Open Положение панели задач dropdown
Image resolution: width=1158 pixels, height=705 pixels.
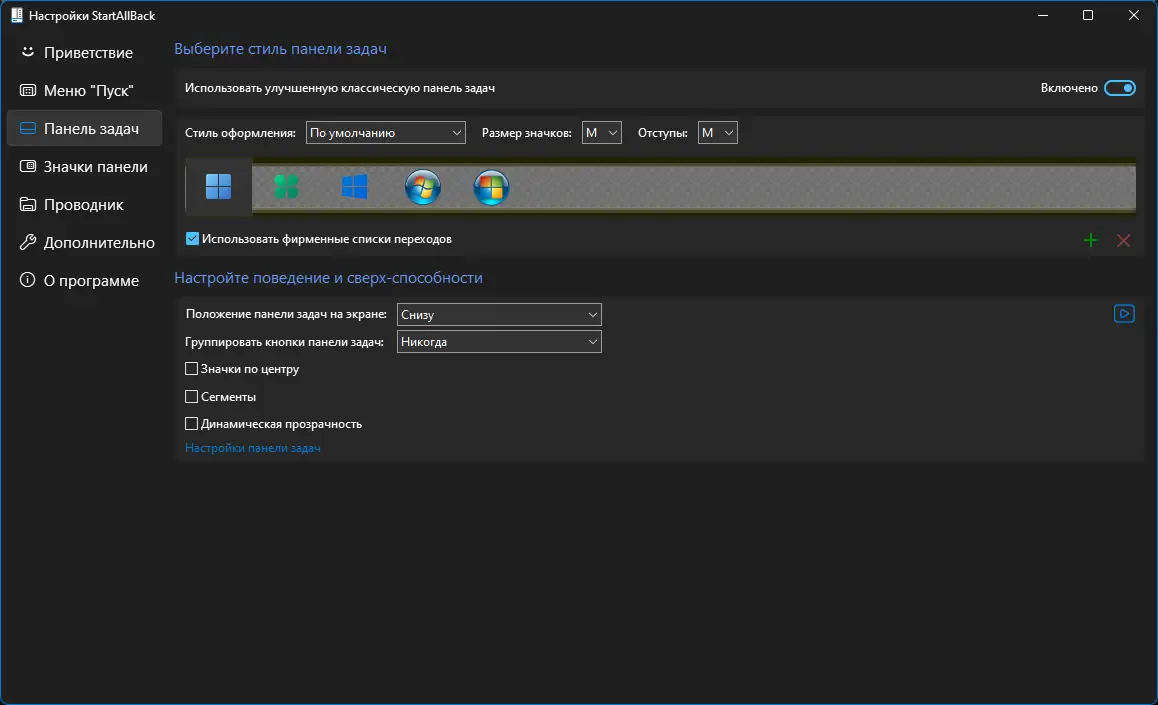(499, 314)
